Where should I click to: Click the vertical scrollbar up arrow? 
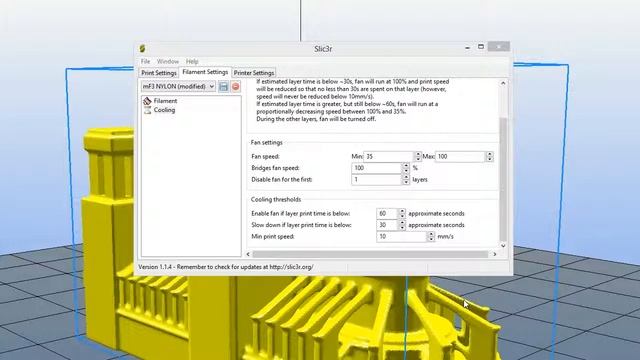click(503, 83)
